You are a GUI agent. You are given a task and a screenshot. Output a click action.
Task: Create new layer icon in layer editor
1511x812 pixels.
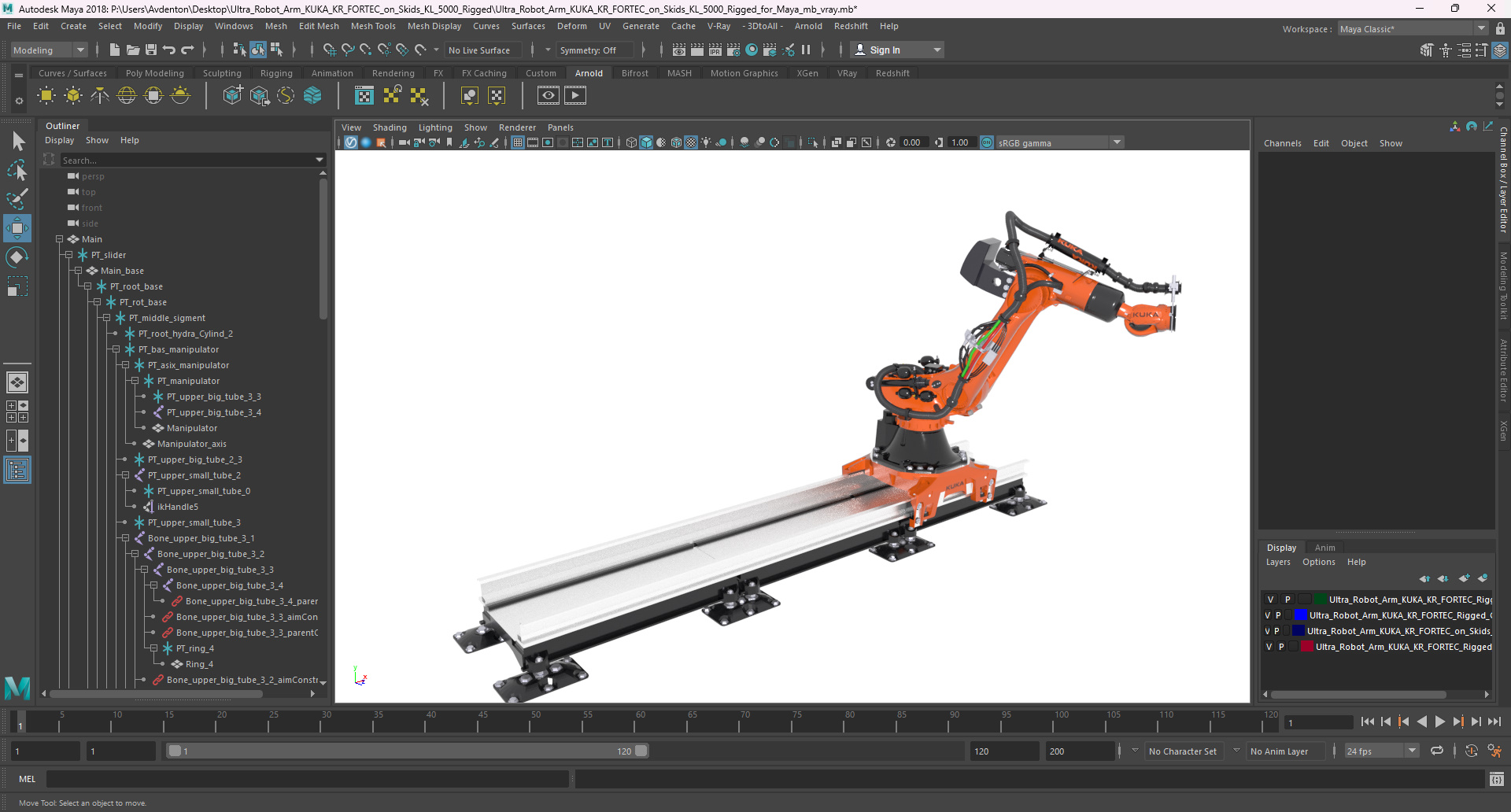1464,578
